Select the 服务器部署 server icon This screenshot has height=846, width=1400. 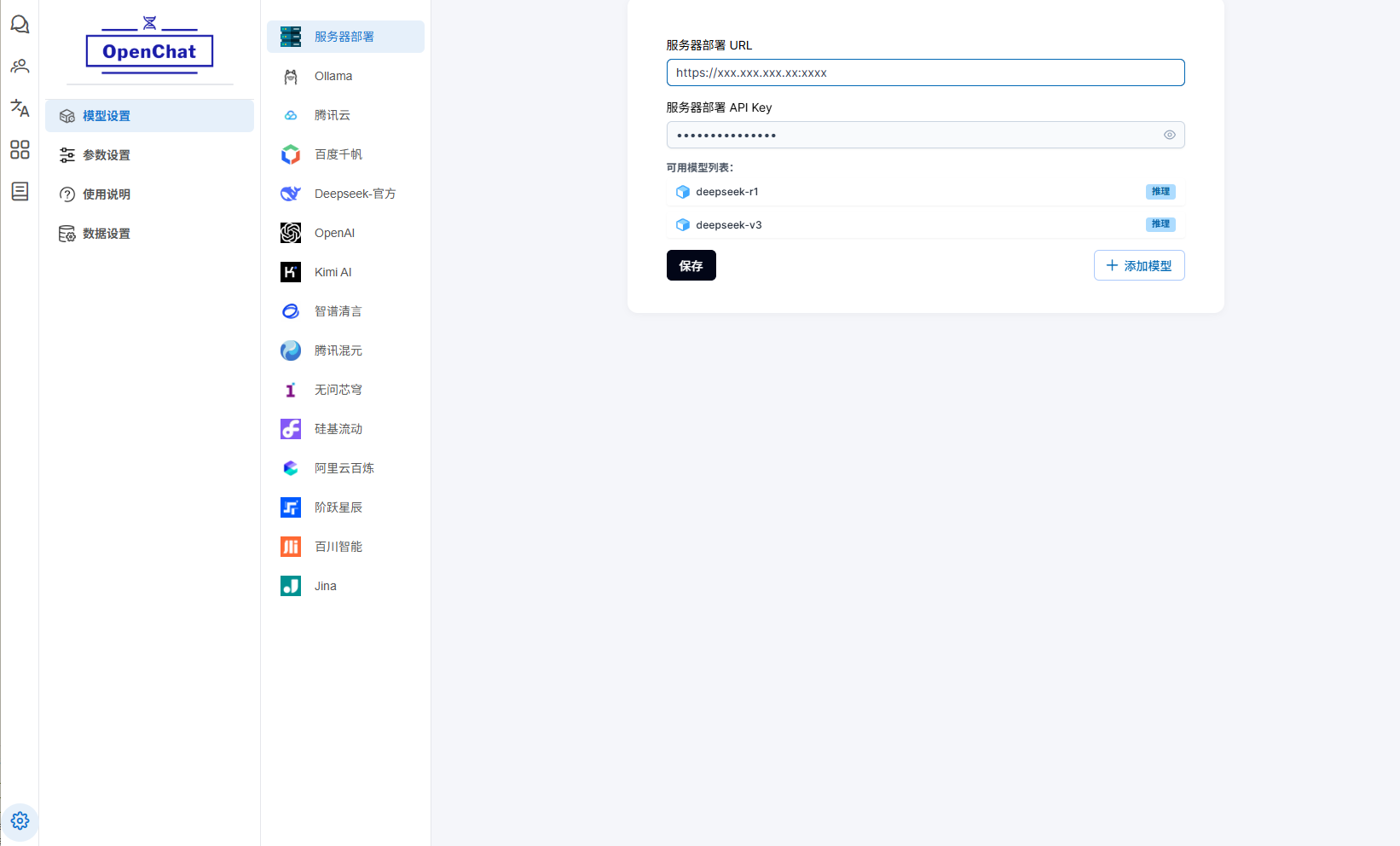pyautogui.click(x=291, y=37)
